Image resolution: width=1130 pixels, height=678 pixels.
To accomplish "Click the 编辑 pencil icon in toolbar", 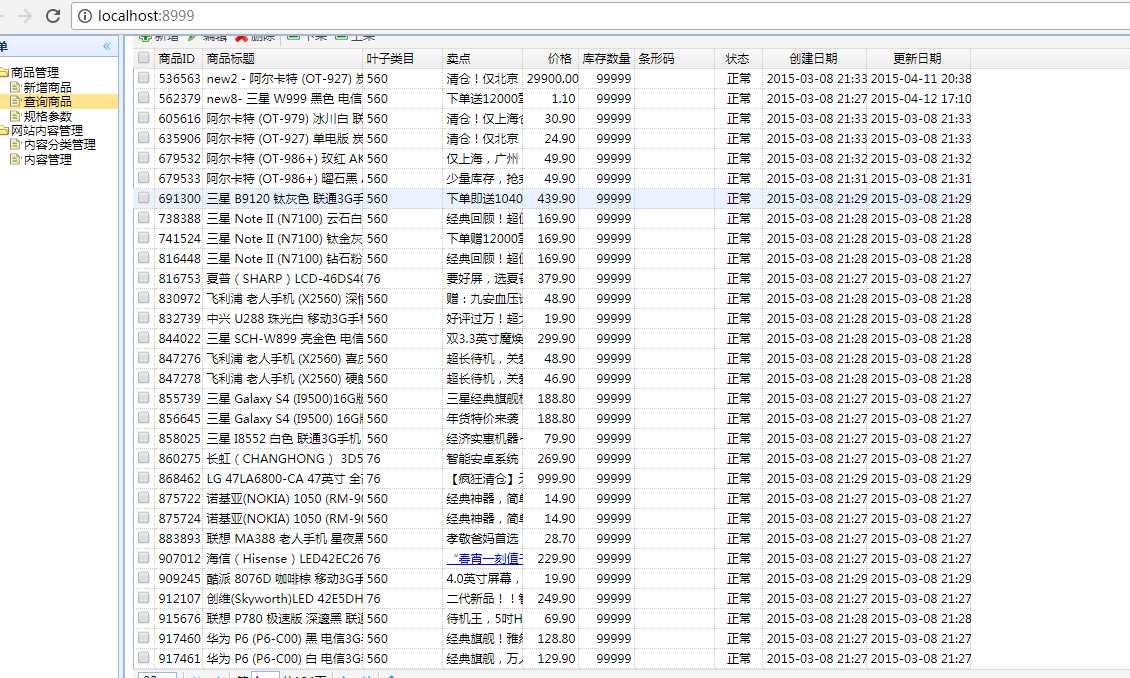I will [x=192, y=36].
